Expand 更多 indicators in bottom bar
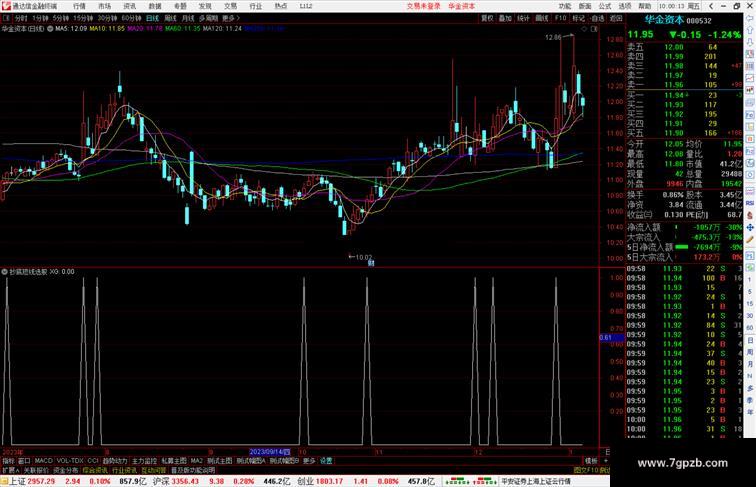 pyautogui.click(x=309, y=461)
